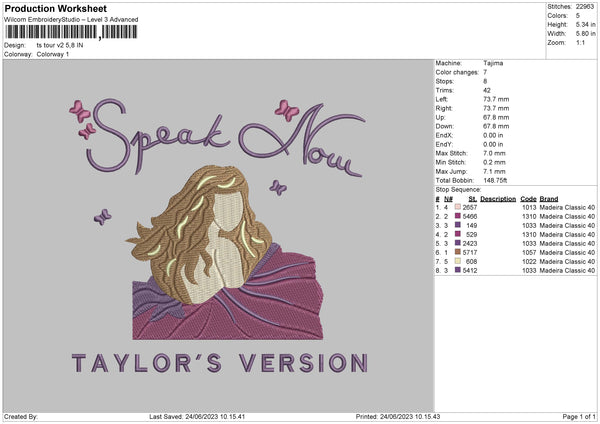The image size is (600, 424).
Task: Click the design name 'ts tour v2 5,8 IN'
Action: pos(60,45)
